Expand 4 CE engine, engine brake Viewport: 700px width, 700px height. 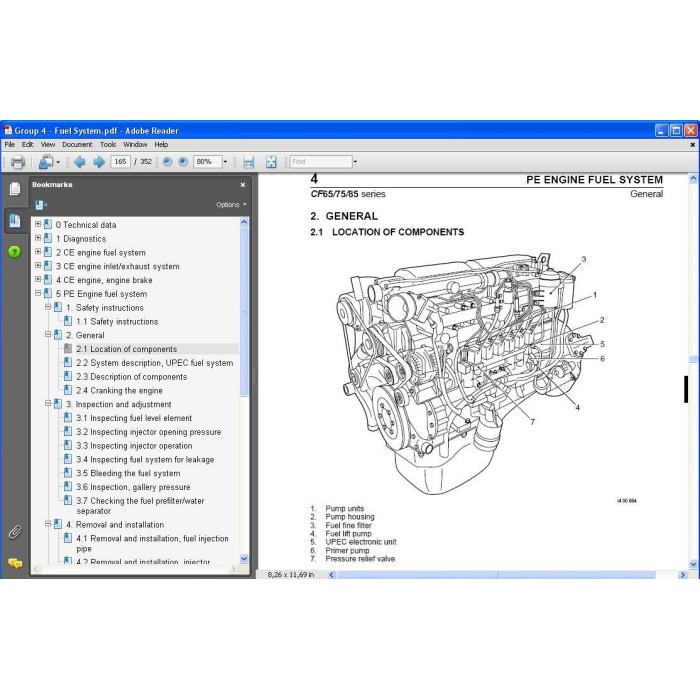coord(38,279)
